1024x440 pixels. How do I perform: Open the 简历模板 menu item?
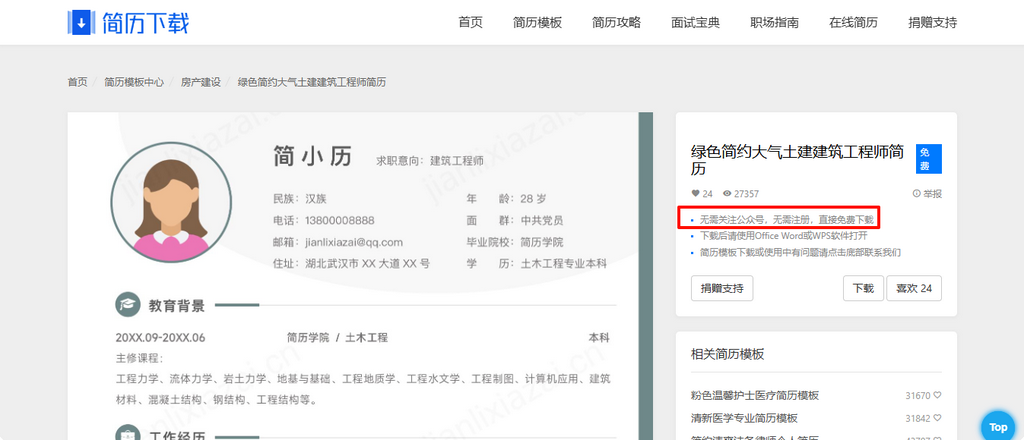[x=537, y=23]
